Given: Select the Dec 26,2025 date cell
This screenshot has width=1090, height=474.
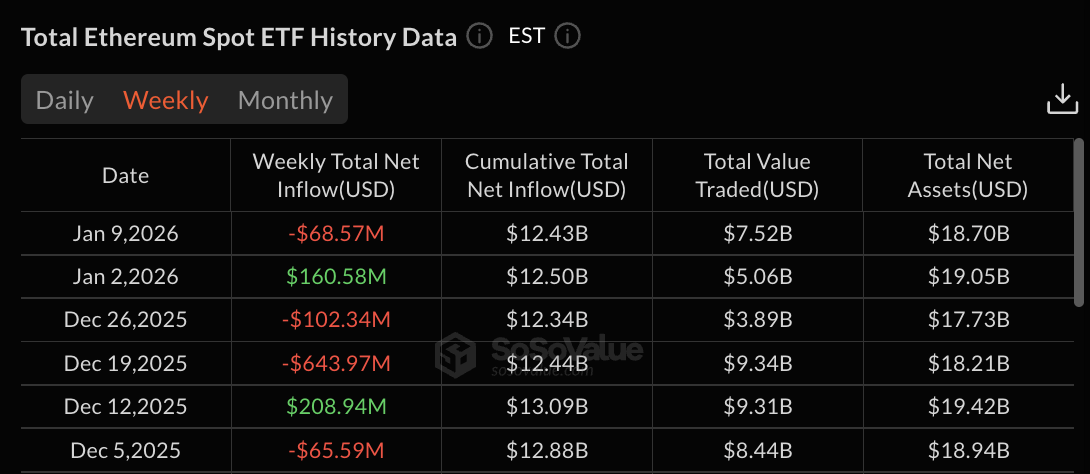Looking at the screenshot, I should coord(126,320).
